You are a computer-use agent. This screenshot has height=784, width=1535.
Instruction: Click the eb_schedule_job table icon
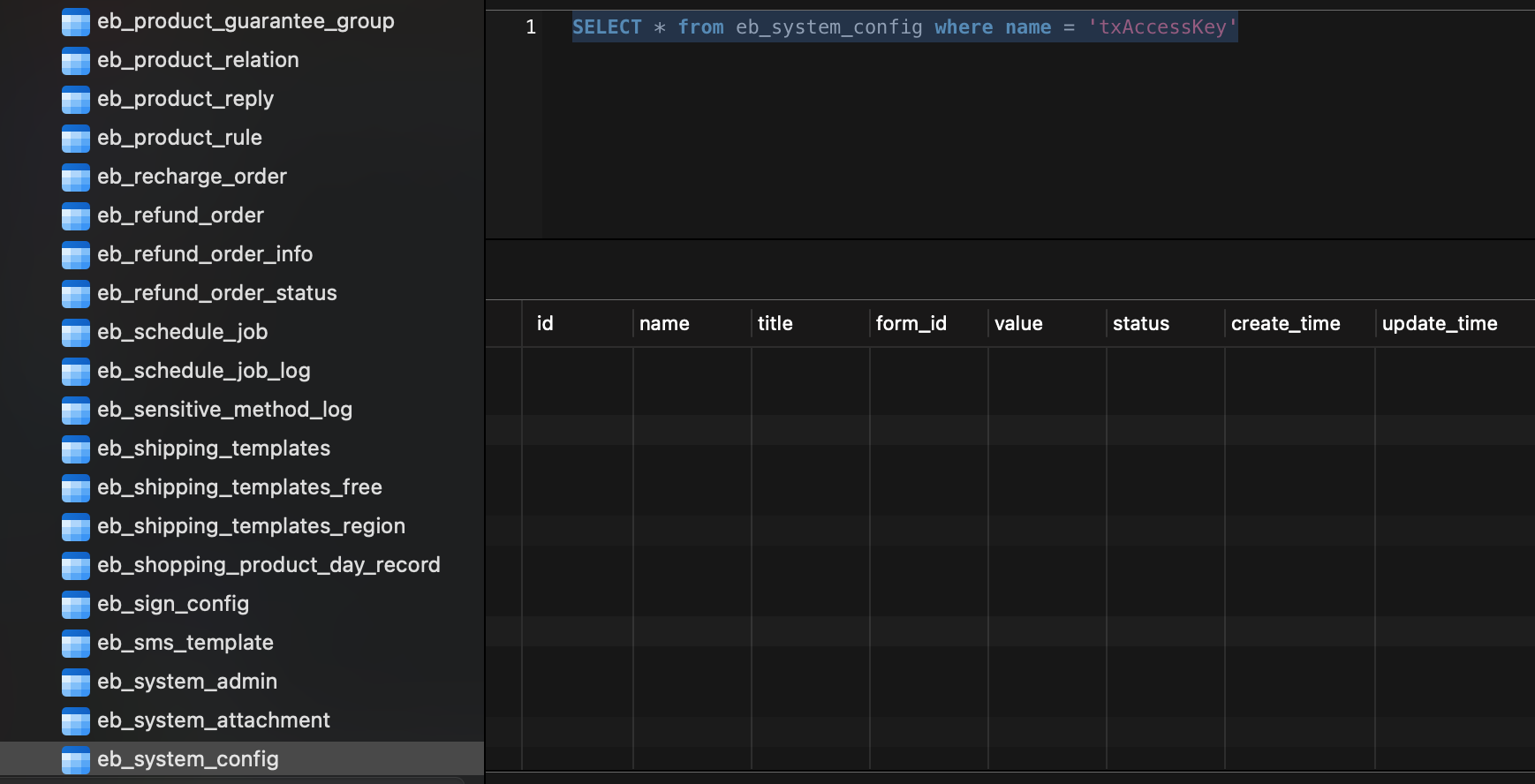(x=76, y=333)
